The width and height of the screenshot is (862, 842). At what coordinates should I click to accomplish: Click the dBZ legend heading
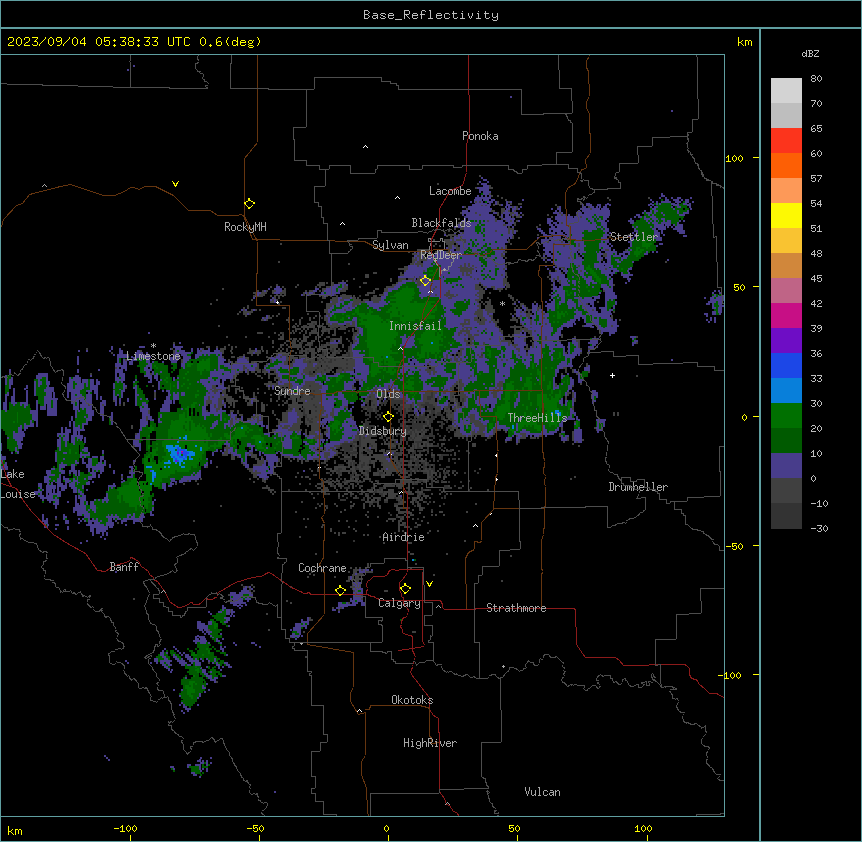pos(810,53)
